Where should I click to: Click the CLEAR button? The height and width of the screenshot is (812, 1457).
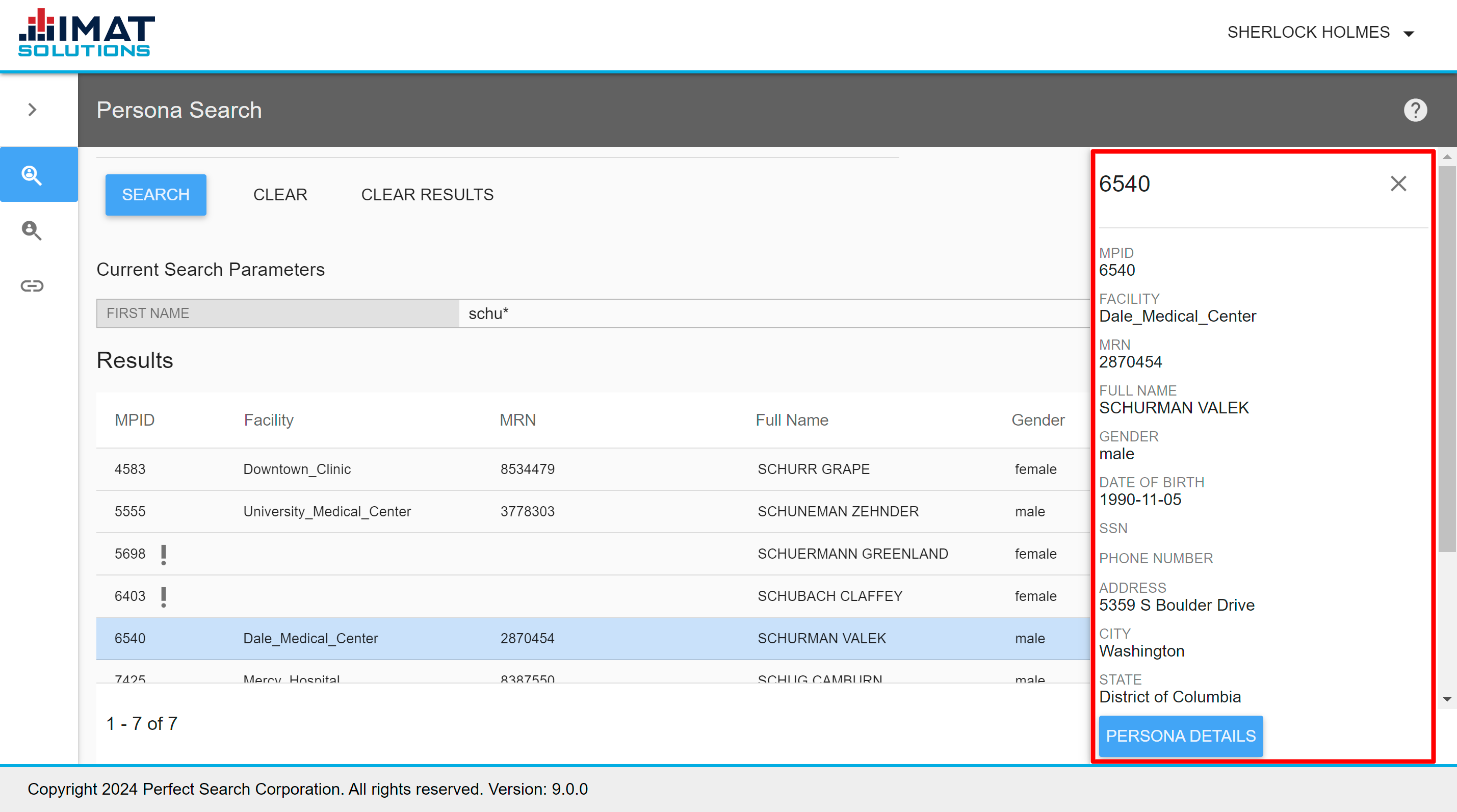pos(280,195)
